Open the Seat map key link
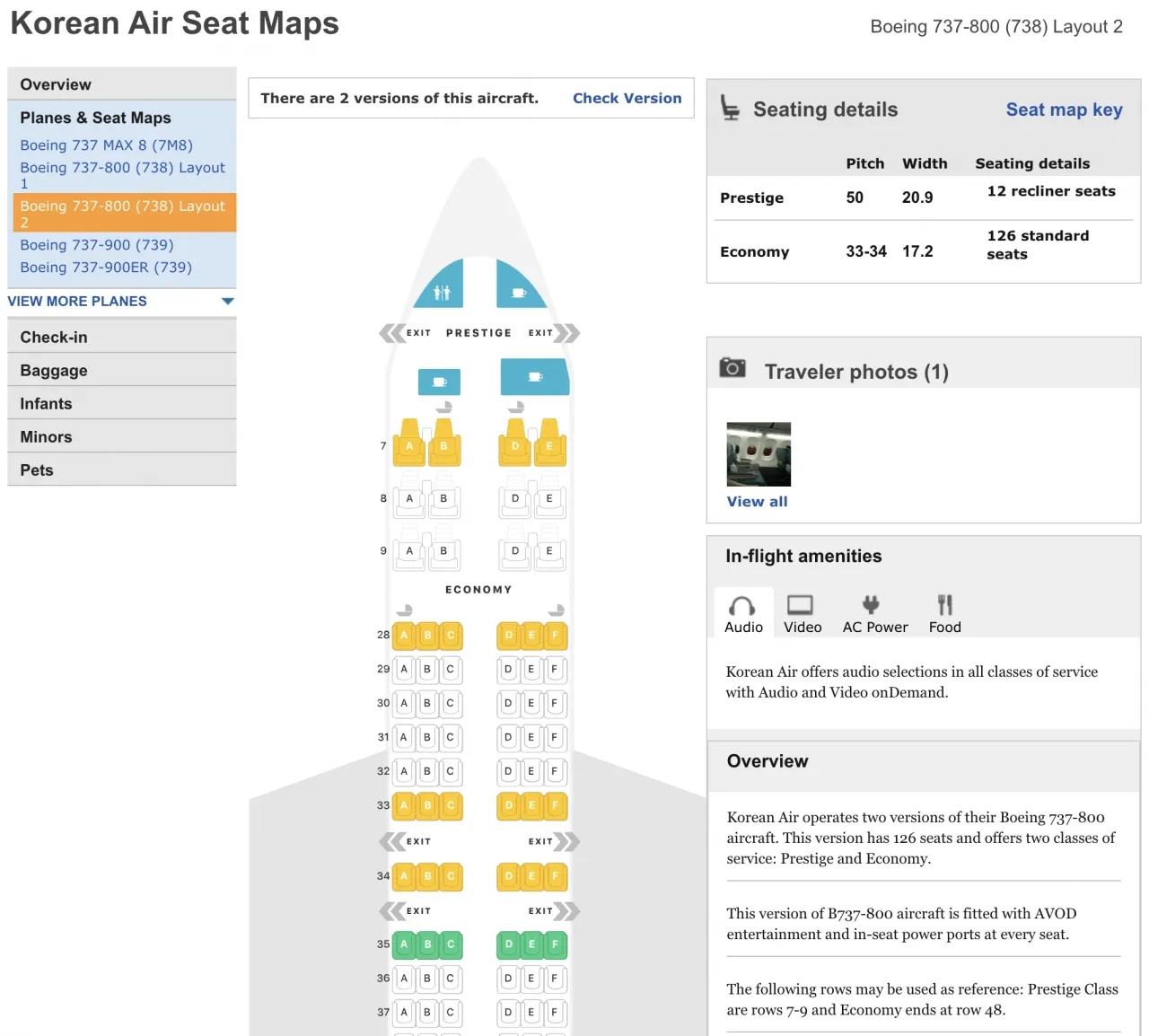1149x1036 pixels. tap(1064, 110)
